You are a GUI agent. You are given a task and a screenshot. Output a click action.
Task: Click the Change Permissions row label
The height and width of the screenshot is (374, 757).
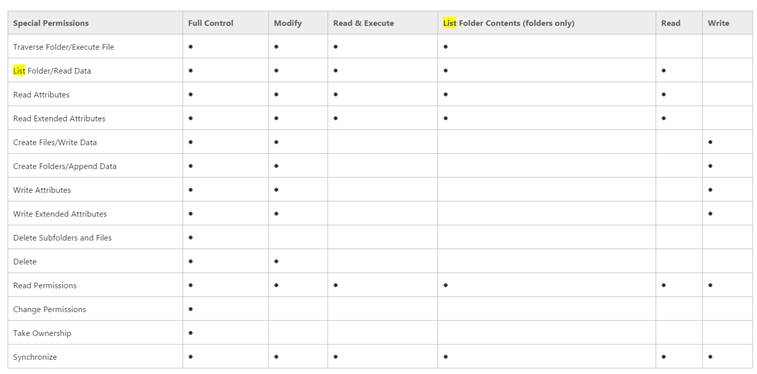pyautogui.click(x=50, y=309)
